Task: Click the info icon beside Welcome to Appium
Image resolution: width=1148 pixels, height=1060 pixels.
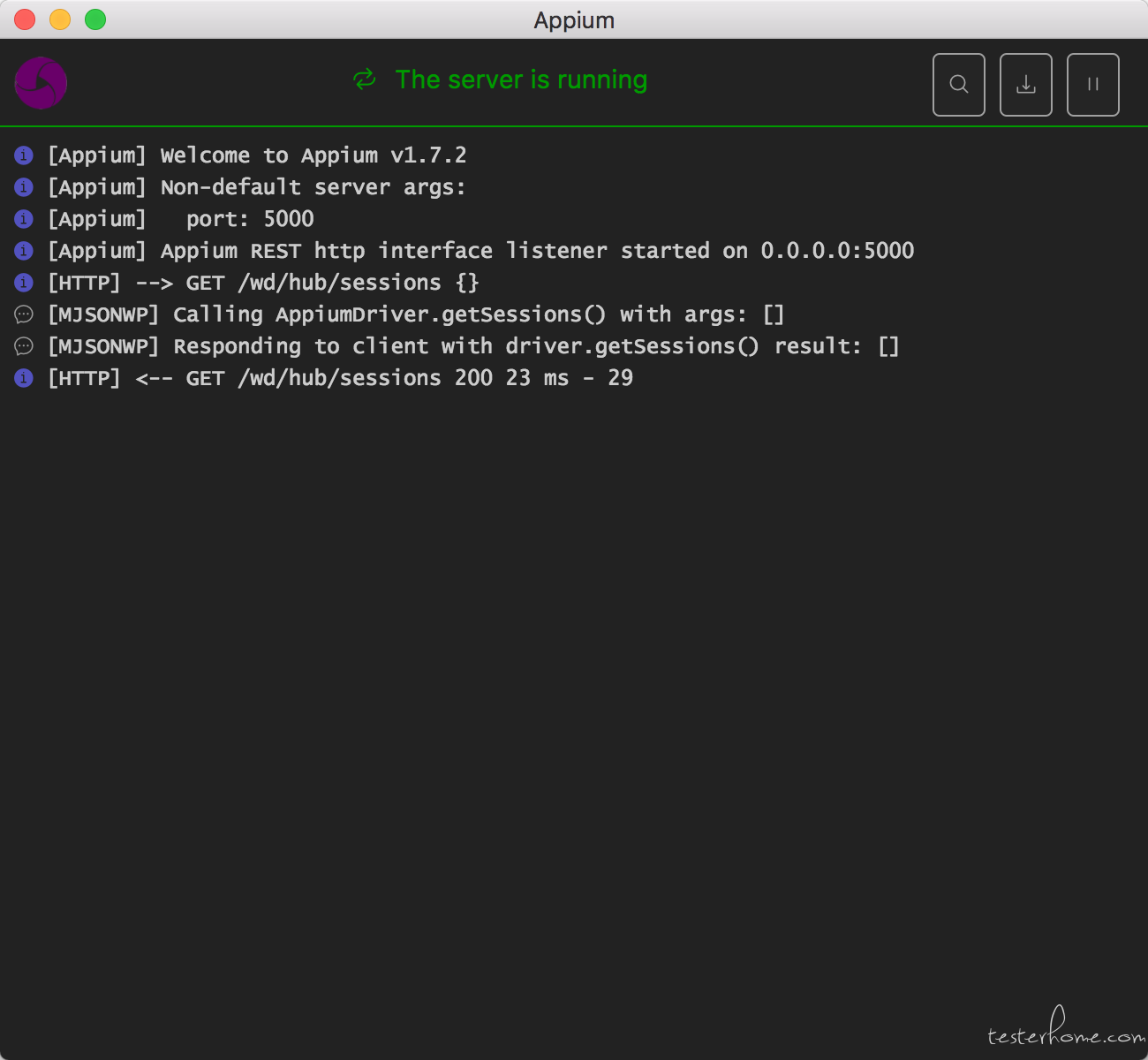Action: click(24, 155)
